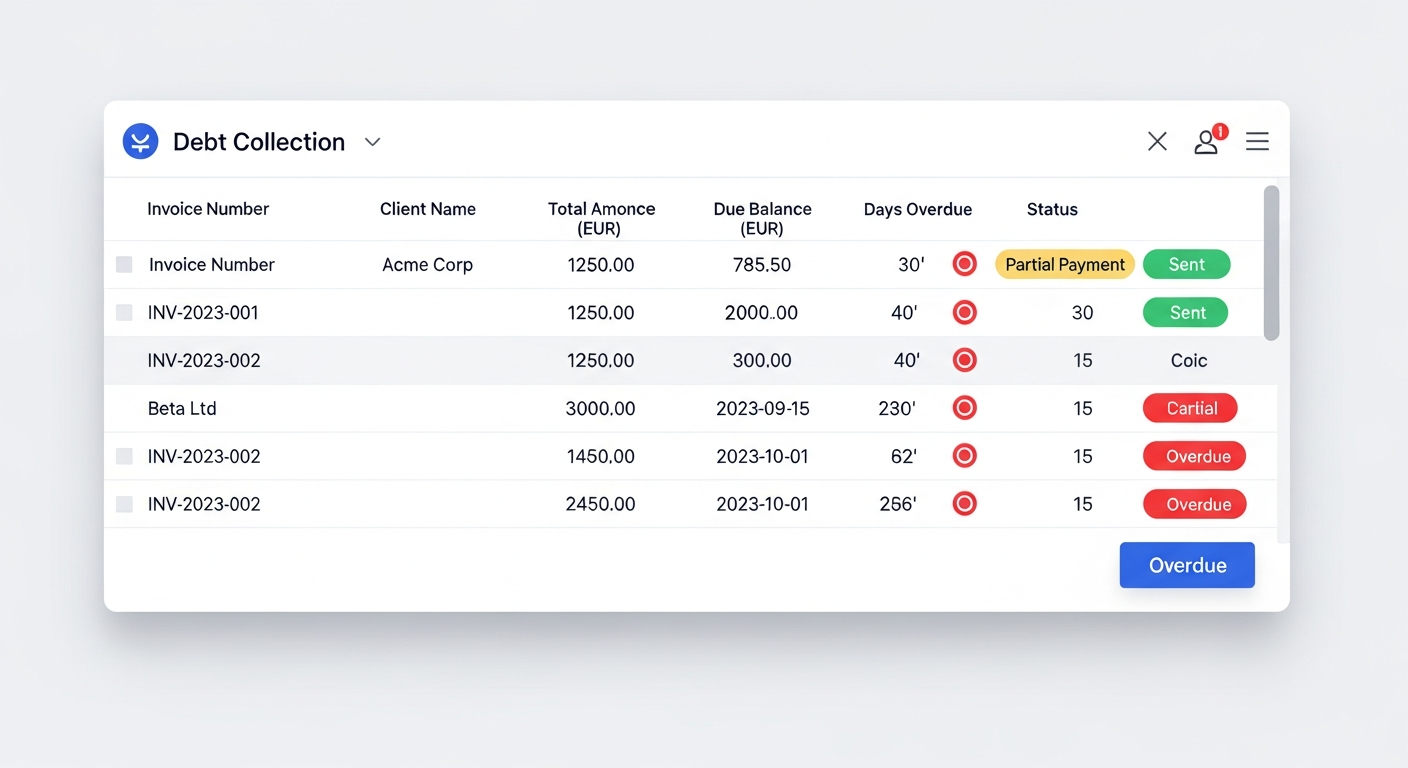
Task: Click the 2000.00 due balance value
Action: pyautogui.click(x=761, y=313)
